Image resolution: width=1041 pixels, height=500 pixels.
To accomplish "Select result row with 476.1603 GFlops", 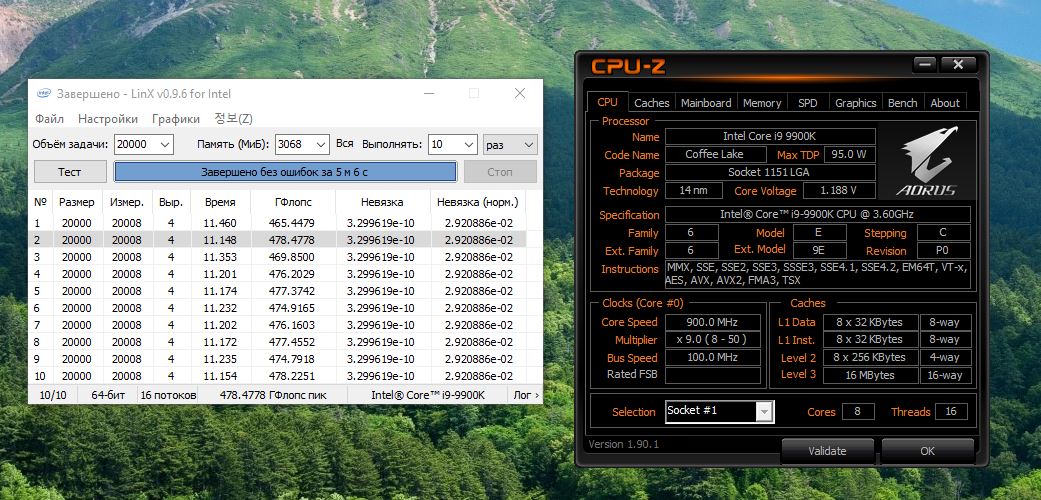I will pyautogui.click(x=278, y=325).
